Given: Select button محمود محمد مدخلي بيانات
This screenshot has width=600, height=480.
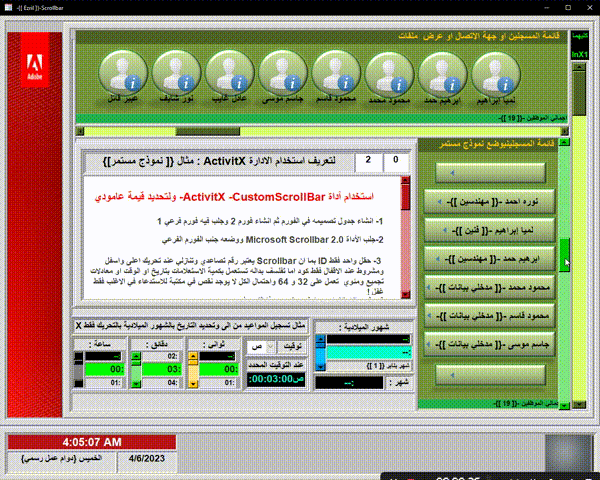Looking at the screenshot, I should tap(490, 287).
